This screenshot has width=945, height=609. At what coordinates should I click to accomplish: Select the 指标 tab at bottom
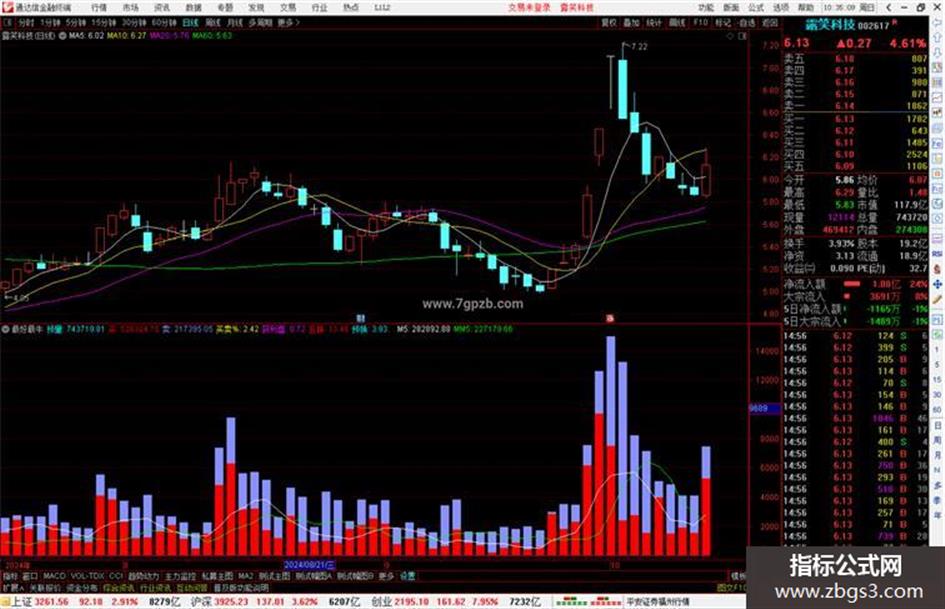tap(10, 576)
